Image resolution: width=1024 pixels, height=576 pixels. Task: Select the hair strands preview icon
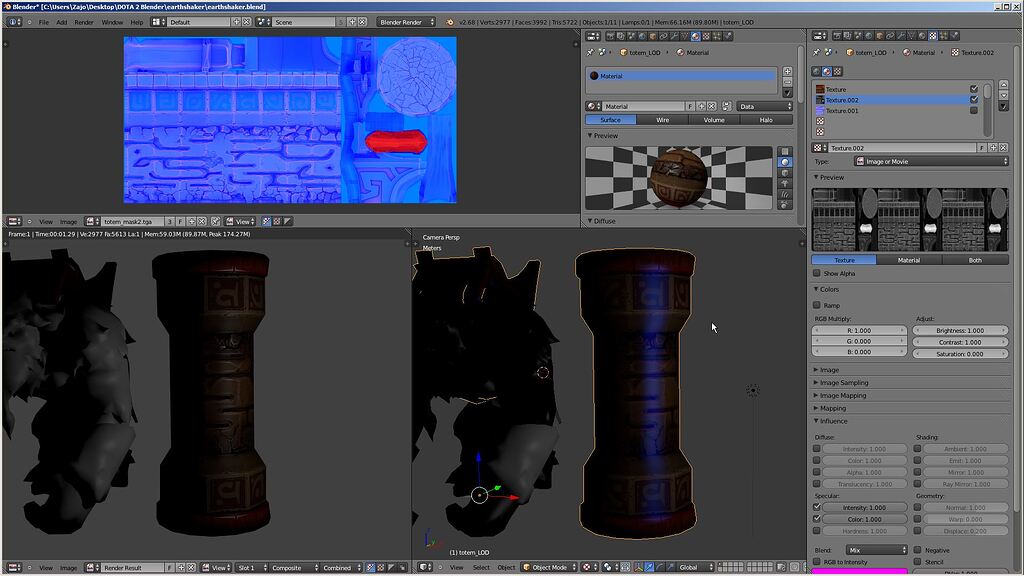(x=785, y=194)
